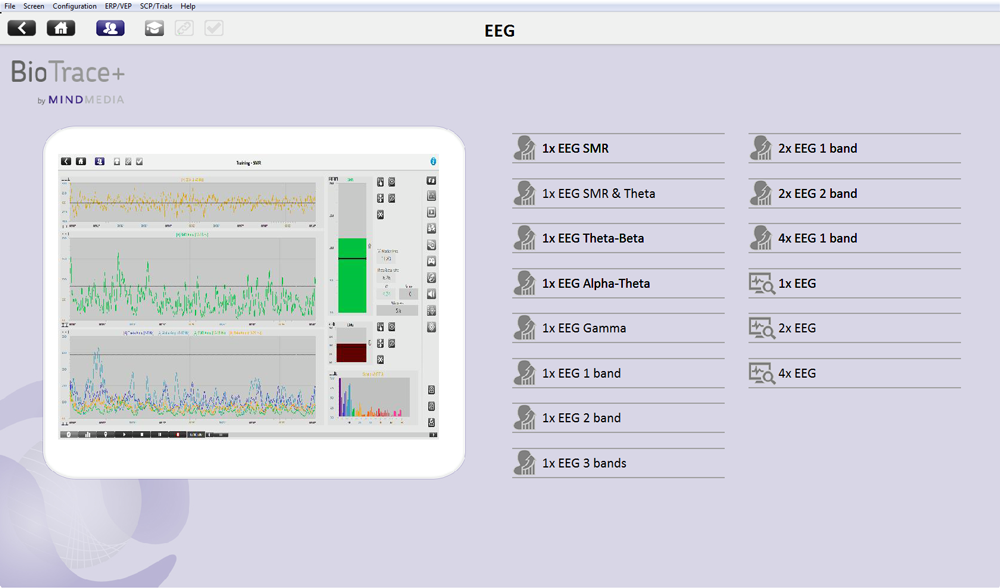This screenshot has height=588, width=1000.
Task: Select the 1x EEG SMR screen
Action: tap(618, 148)
